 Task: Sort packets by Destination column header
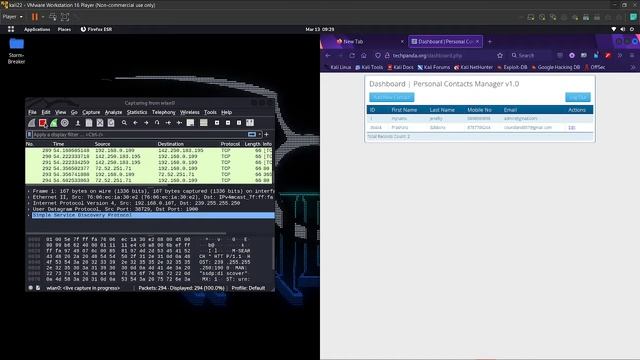(171, 144)
